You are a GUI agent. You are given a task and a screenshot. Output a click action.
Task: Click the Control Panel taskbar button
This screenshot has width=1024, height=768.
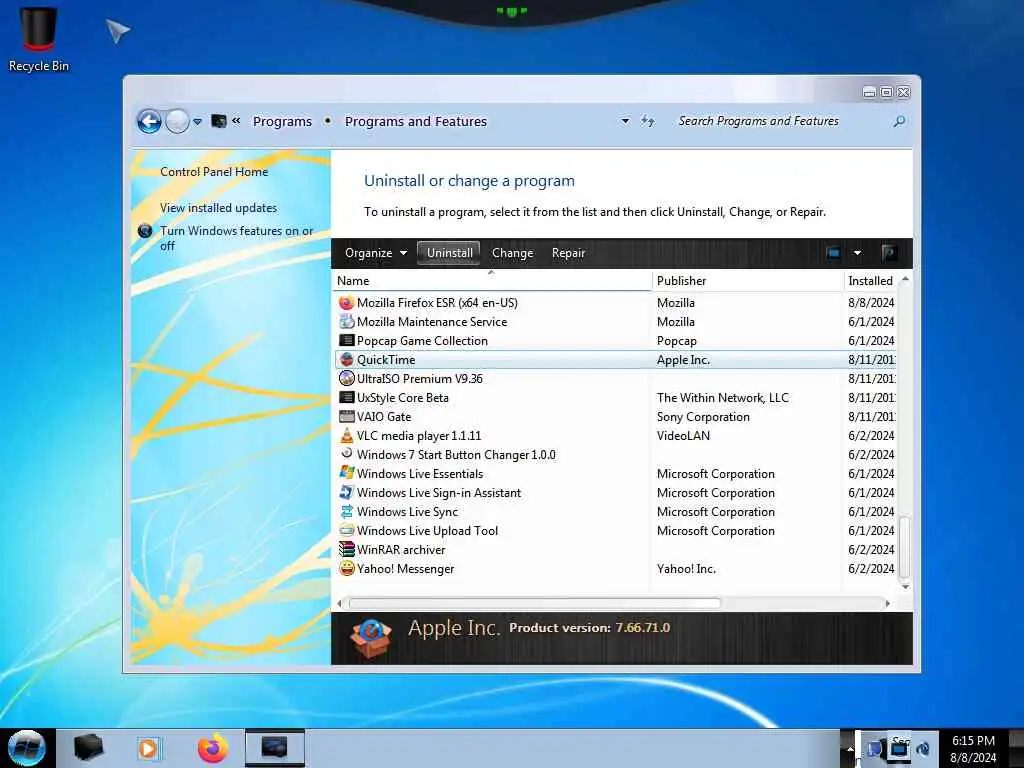point(275,748)
